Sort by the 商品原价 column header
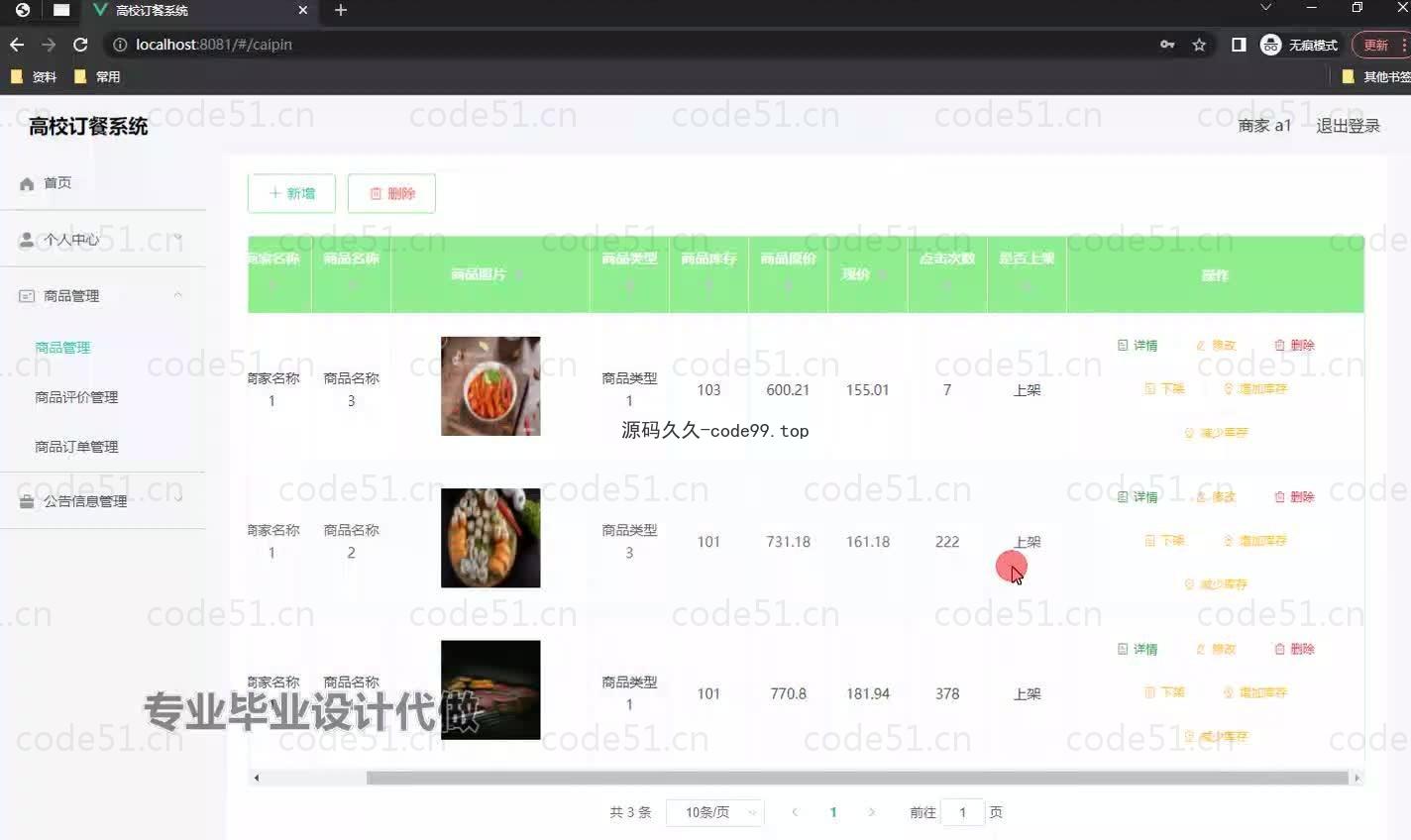 (x=788, y=273)
